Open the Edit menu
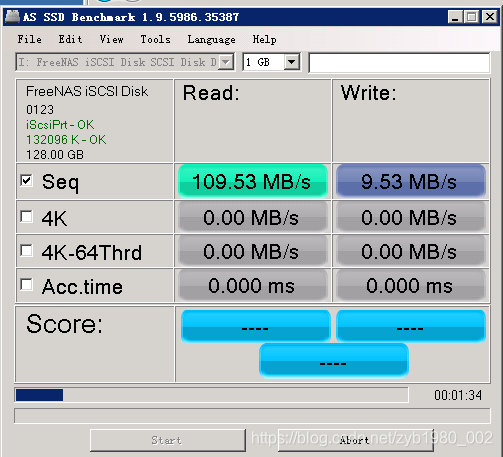The height and width of the screenshot is (457, 503). tap(70, 39)
